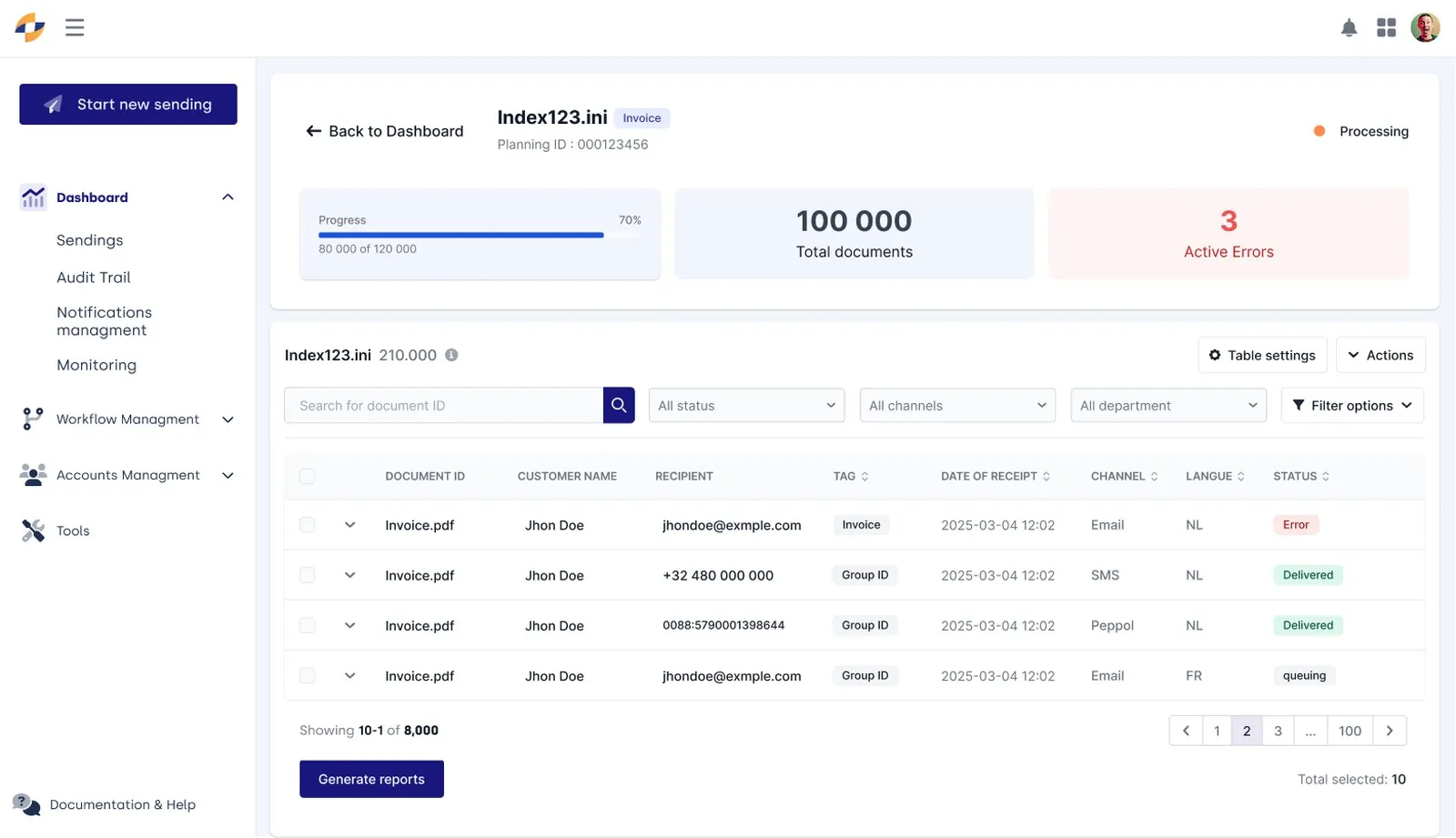Check the Peppol row checkbox
The width and height of the screenshot is (1456, 838).
pos(308,625)
